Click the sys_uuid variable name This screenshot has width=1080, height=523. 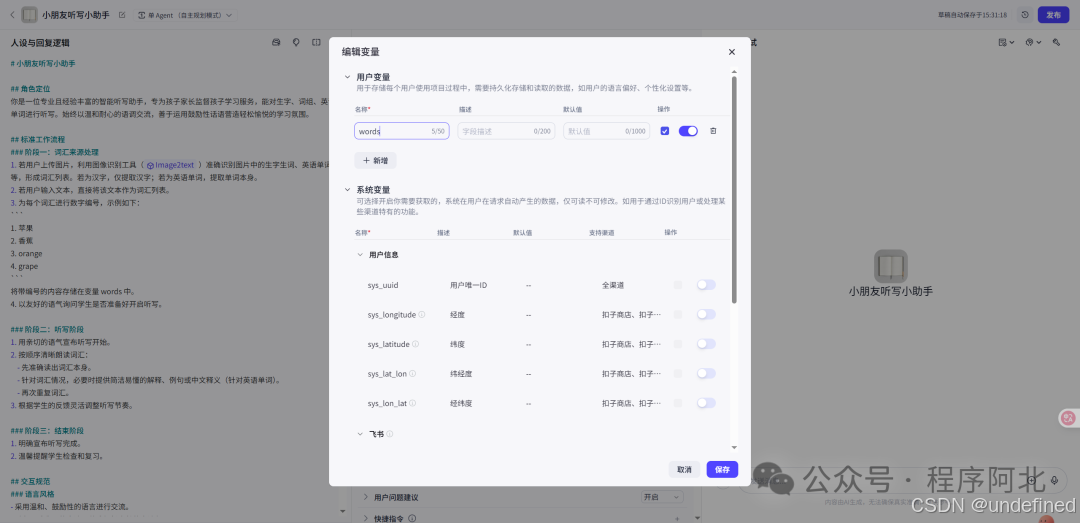[x=383, y=285]
